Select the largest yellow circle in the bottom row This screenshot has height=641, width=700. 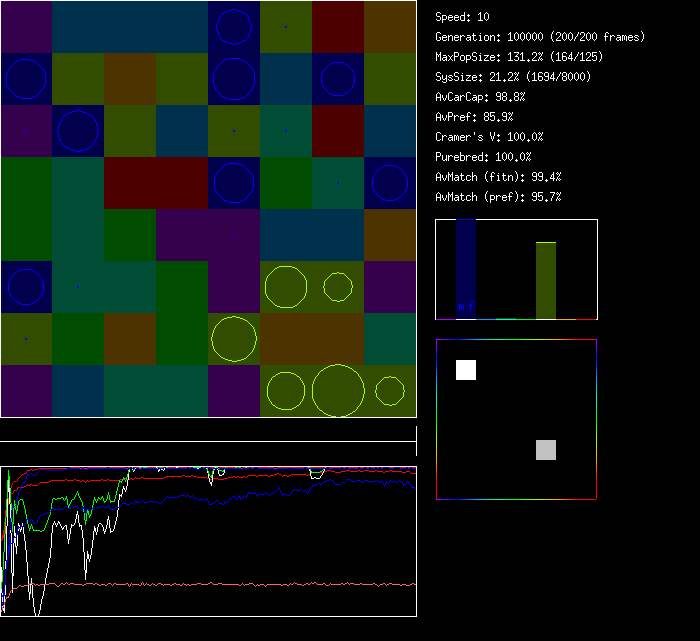click(x=338, y=391)
